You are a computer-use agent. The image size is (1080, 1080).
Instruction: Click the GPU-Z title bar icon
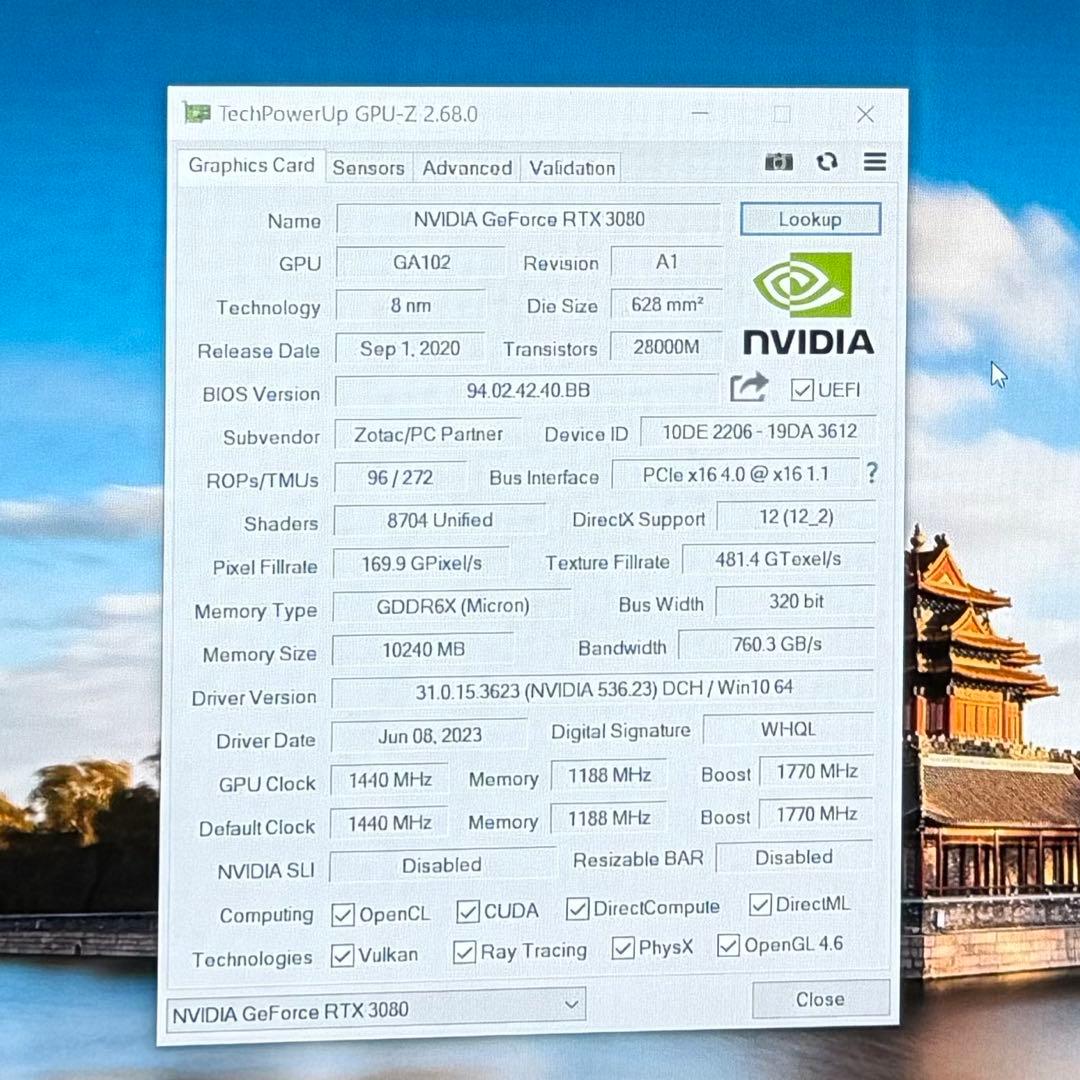click(x=196, y=113)
